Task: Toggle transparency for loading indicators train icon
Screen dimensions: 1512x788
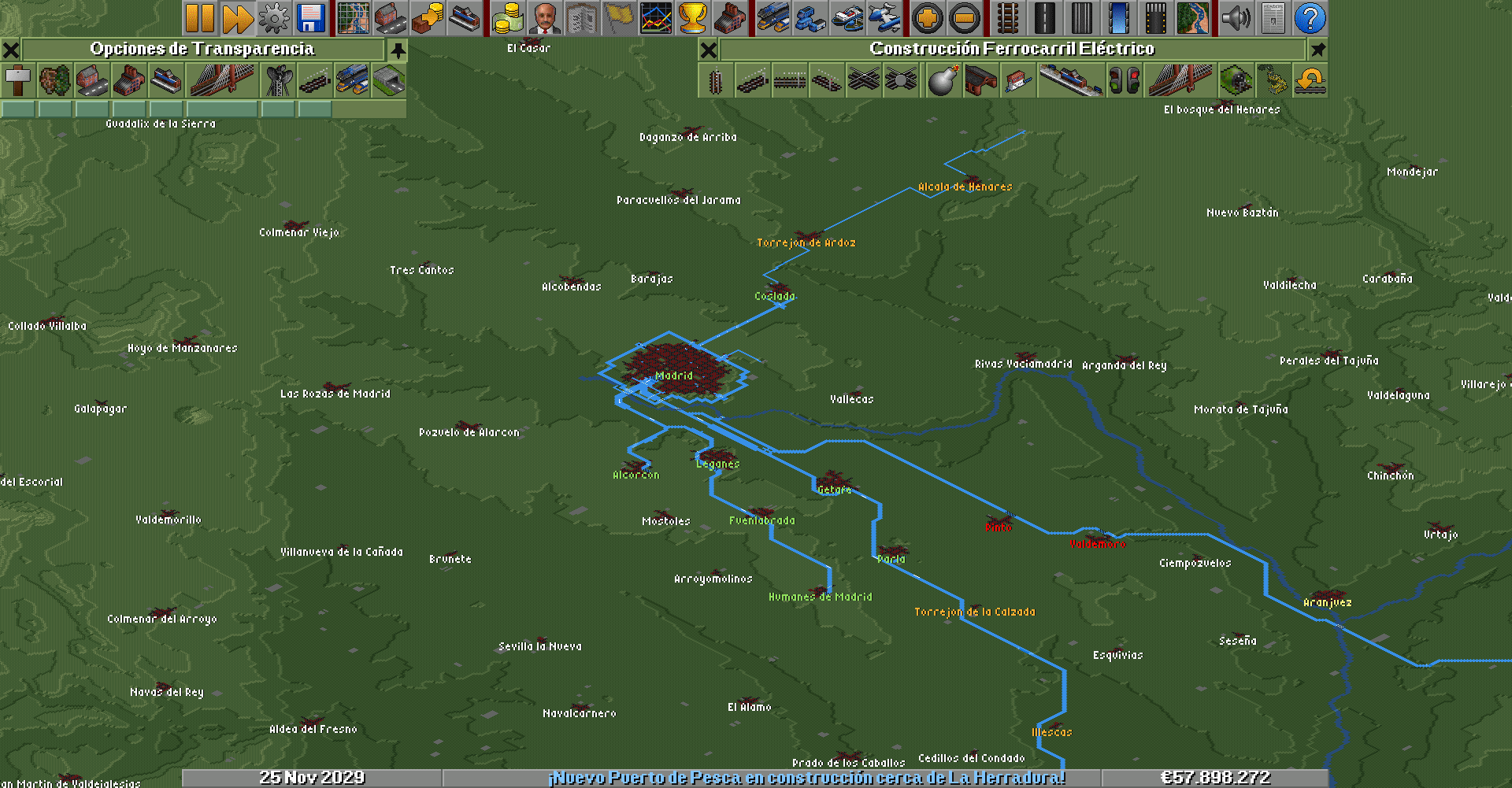Action: point(351,80)
